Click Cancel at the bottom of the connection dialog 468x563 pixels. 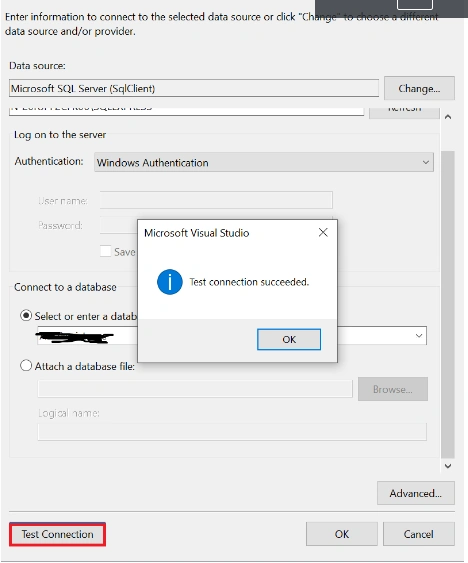tap(418, 534)
